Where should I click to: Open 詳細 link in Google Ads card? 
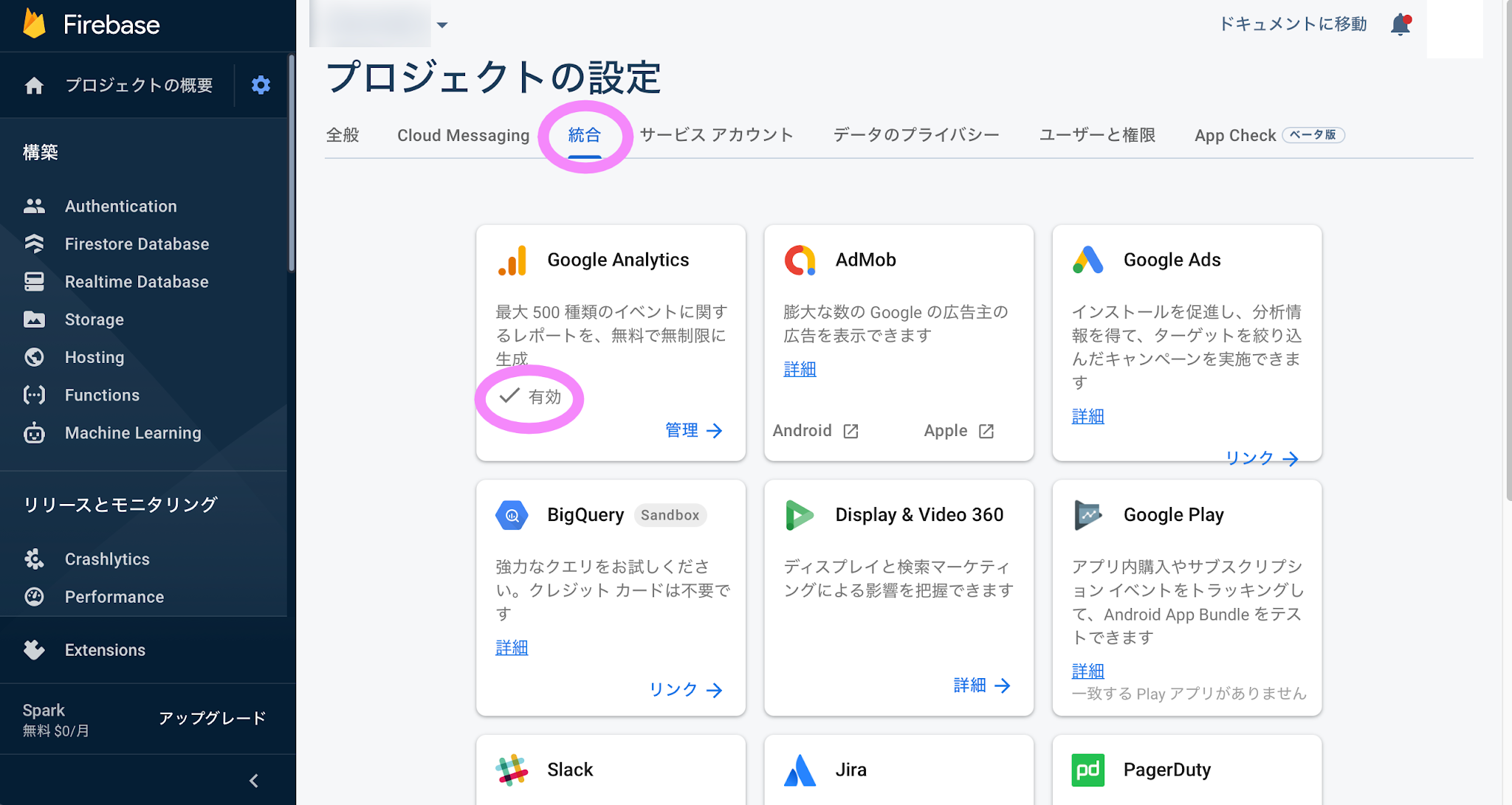(x=1088, y=416)
